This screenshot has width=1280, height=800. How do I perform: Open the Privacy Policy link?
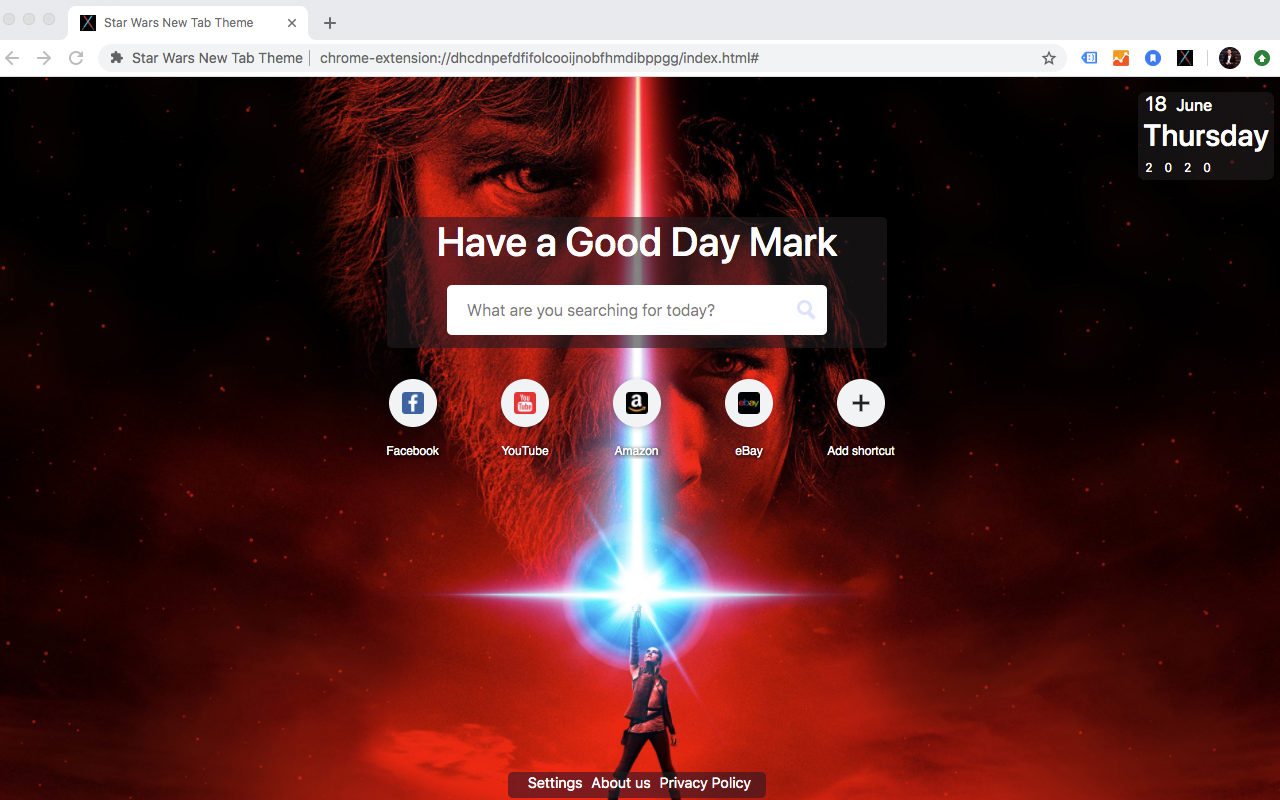[x=705, y=783]
